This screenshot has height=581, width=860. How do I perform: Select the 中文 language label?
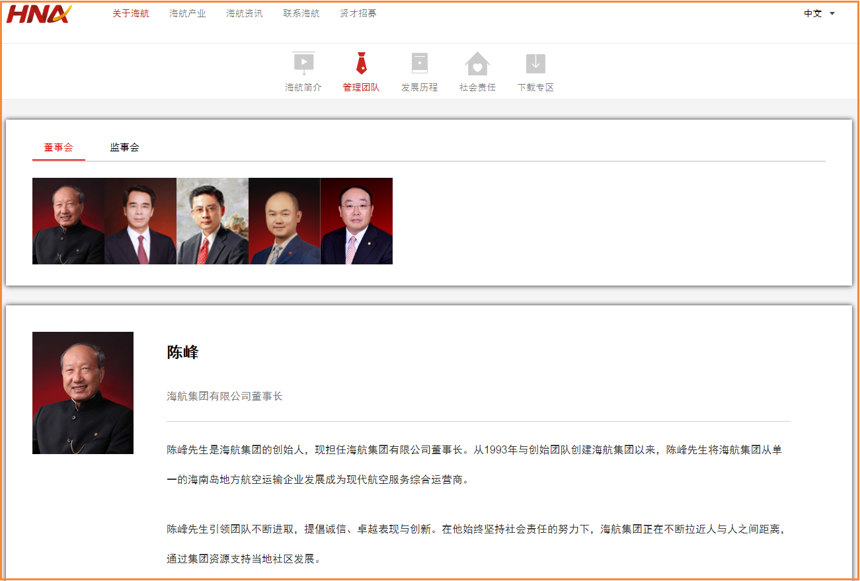(813, 14)
